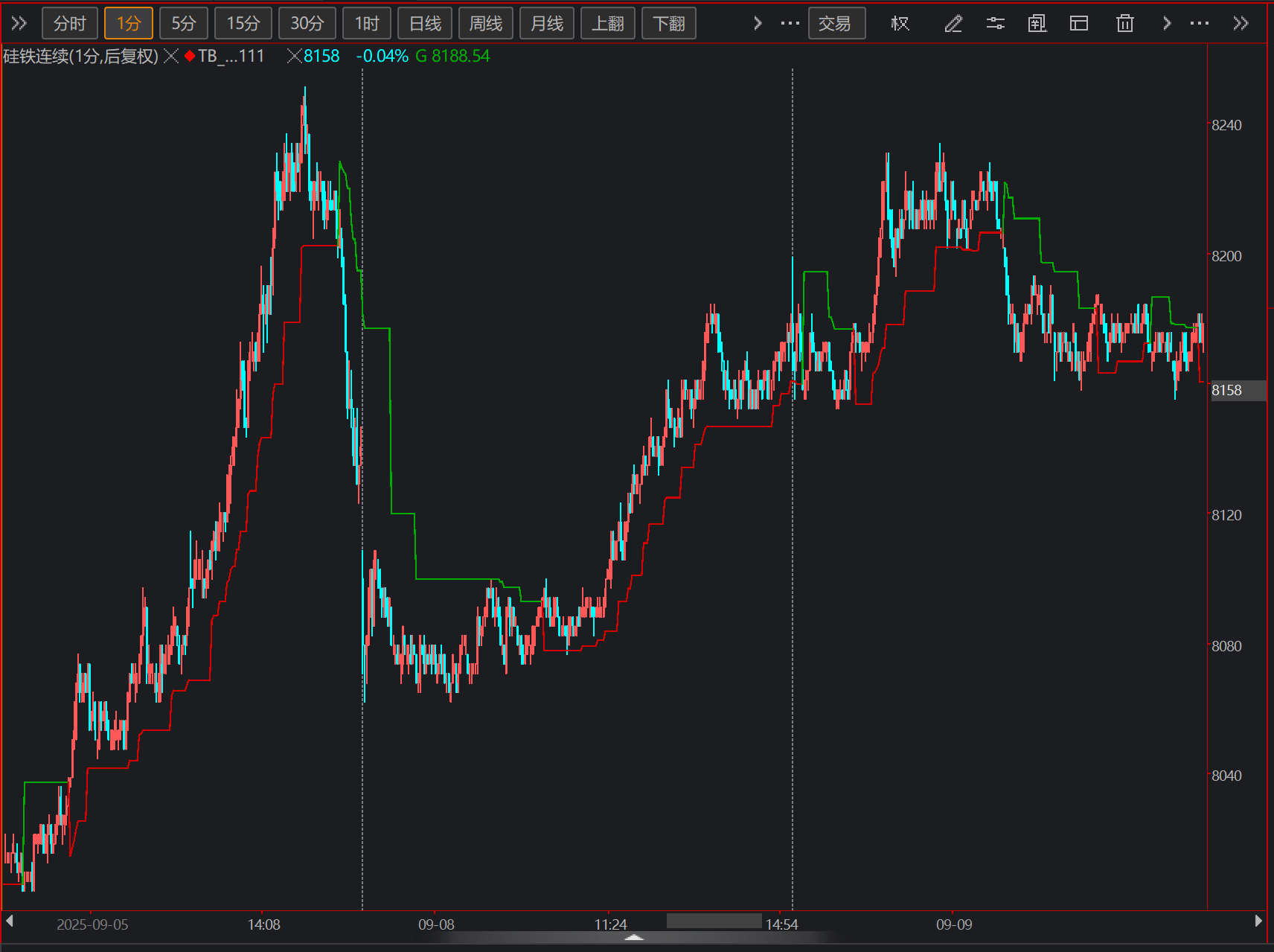
Task: Switch to the 5分 period
Action: click(x=183, y=24)
